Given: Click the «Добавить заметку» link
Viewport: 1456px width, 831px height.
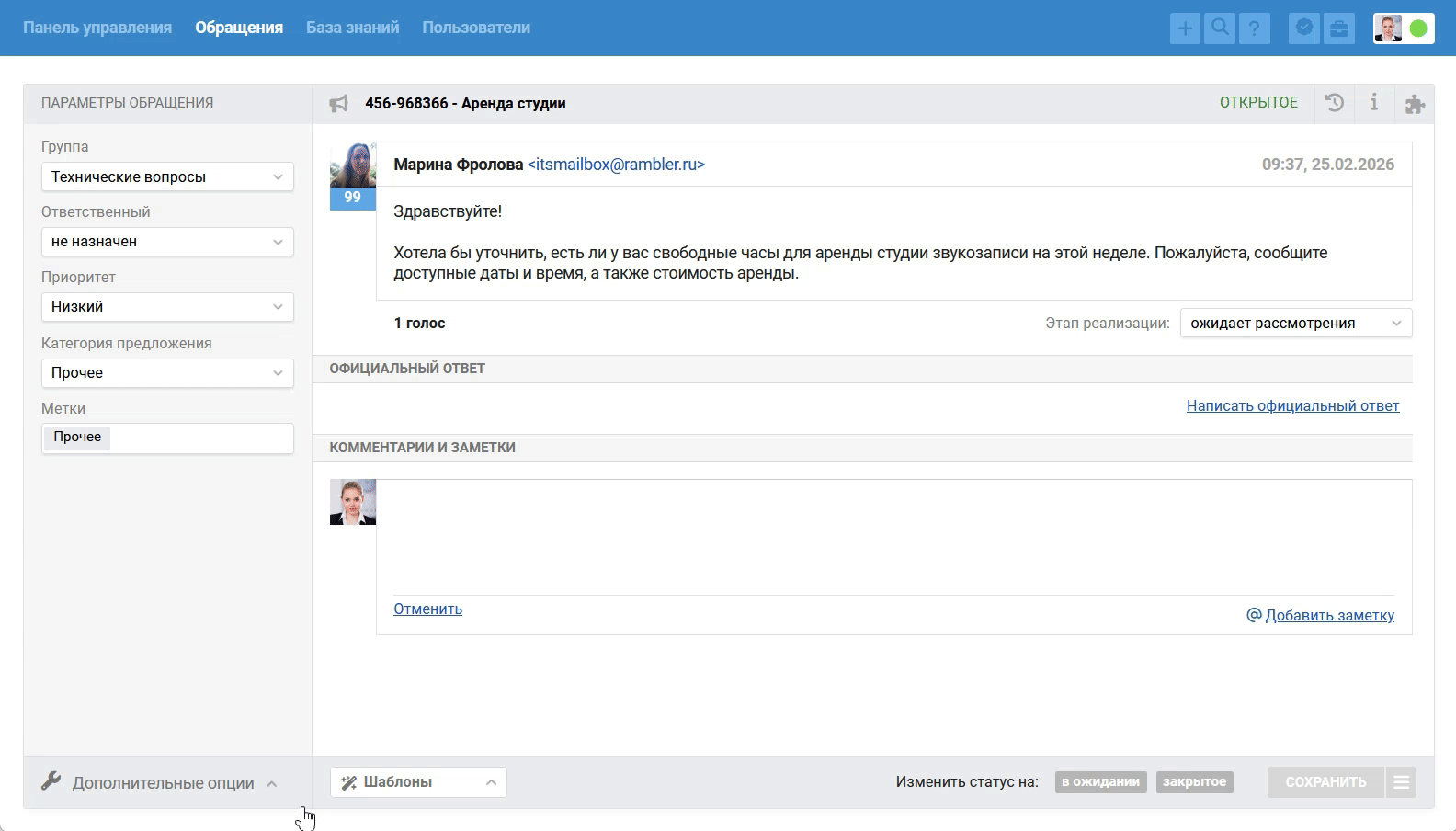Looking at the screenshot, I should pos(1328,616).
